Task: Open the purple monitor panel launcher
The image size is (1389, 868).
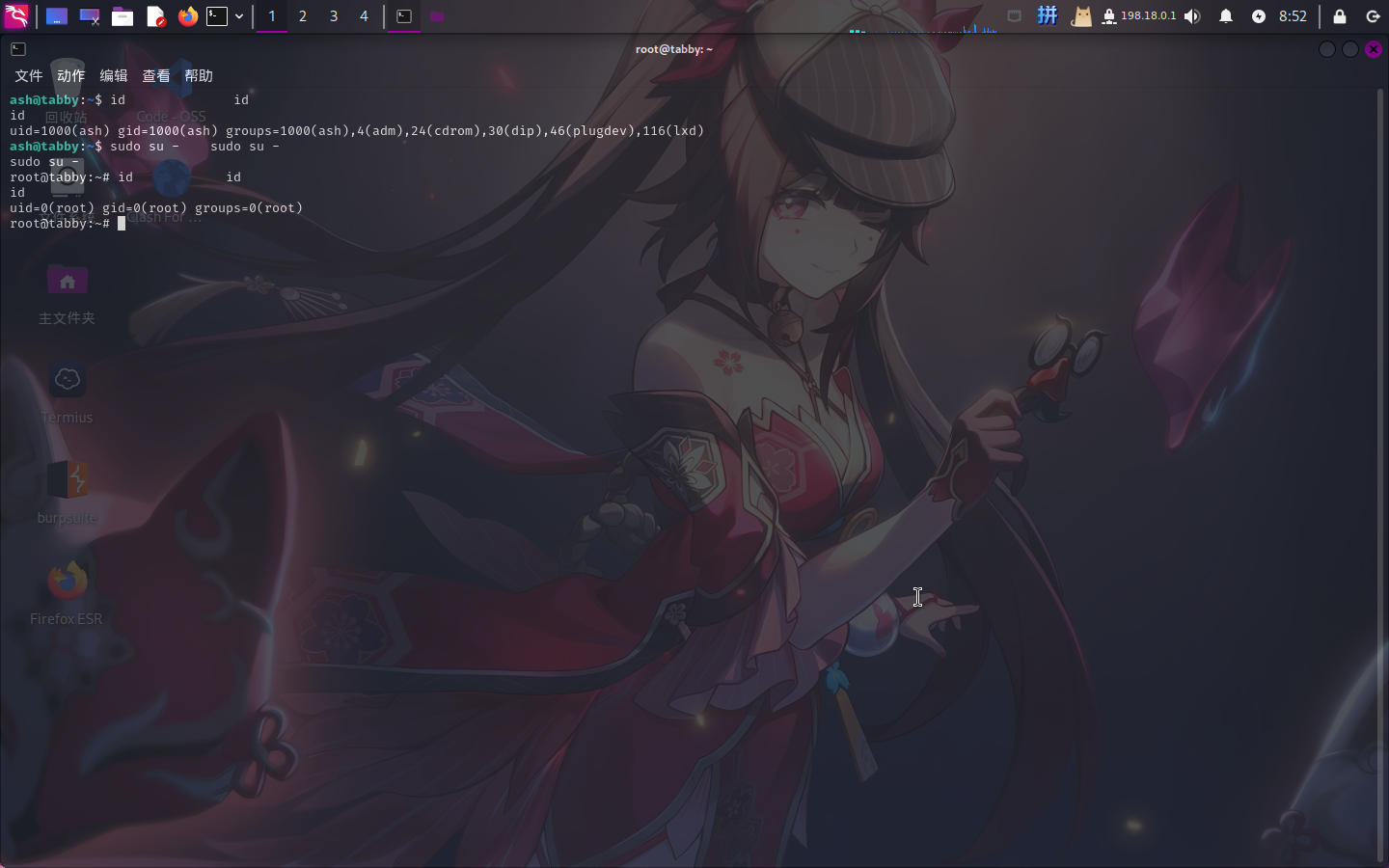Action: (x=90, y=16)
